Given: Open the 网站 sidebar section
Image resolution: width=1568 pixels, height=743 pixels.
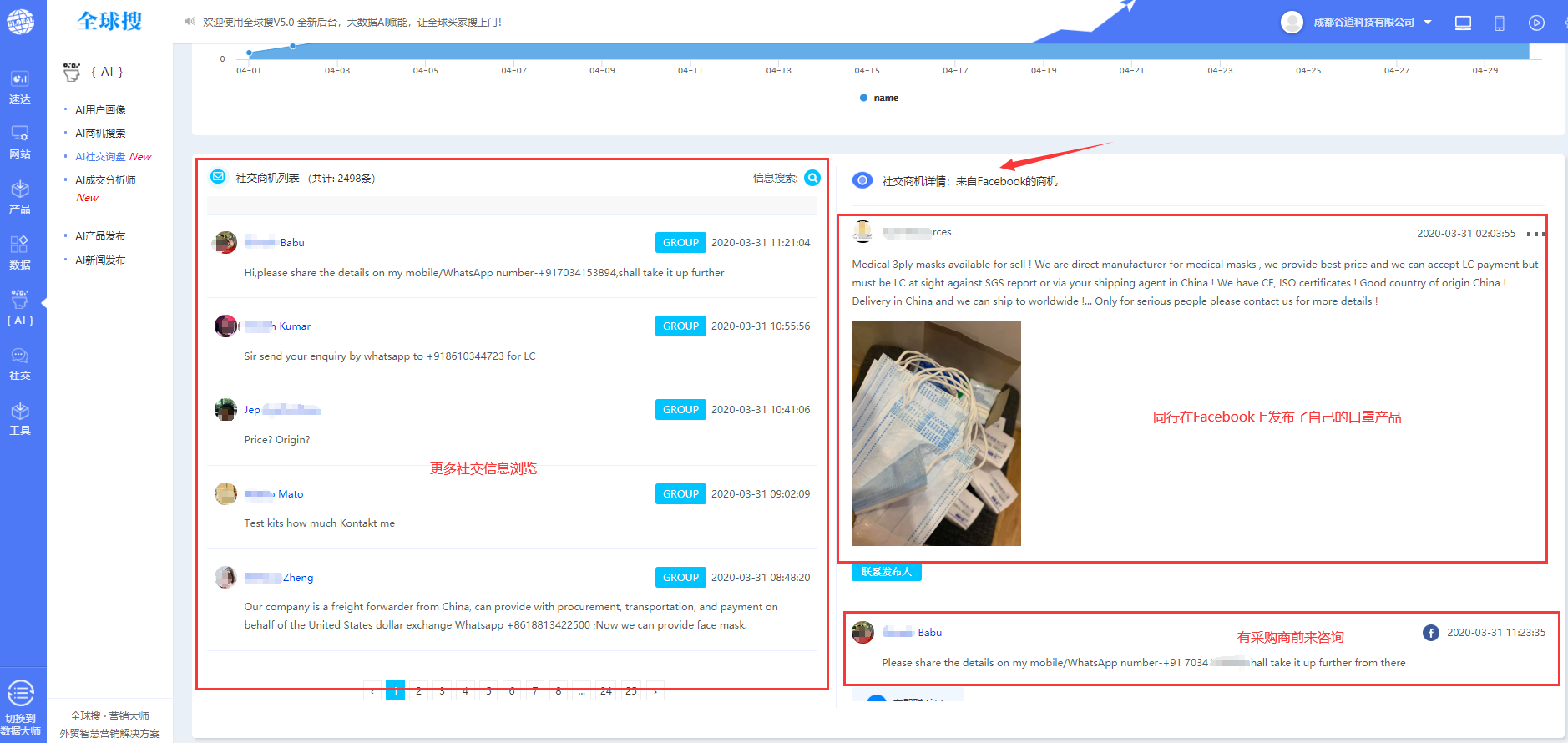Looking at the screenshot, I should coord(20,142).
